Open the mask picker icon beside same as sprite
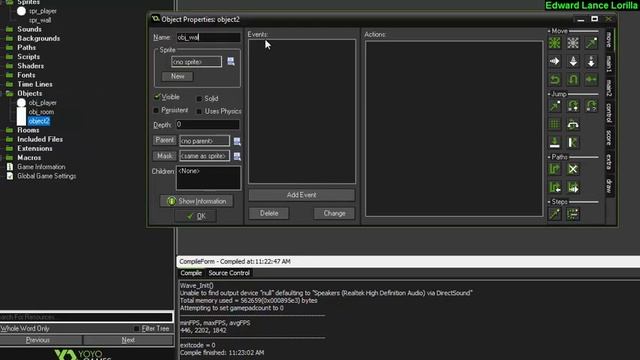This screenshot has width=640, height=360. click(x=237, y=156)
